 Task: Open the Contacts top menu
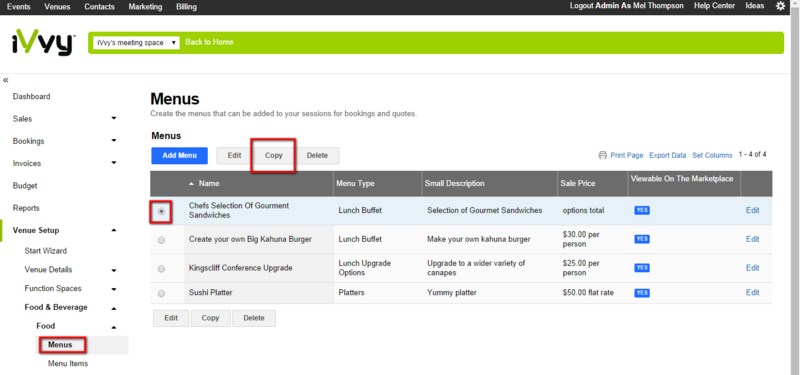click(x=99, y=7)
